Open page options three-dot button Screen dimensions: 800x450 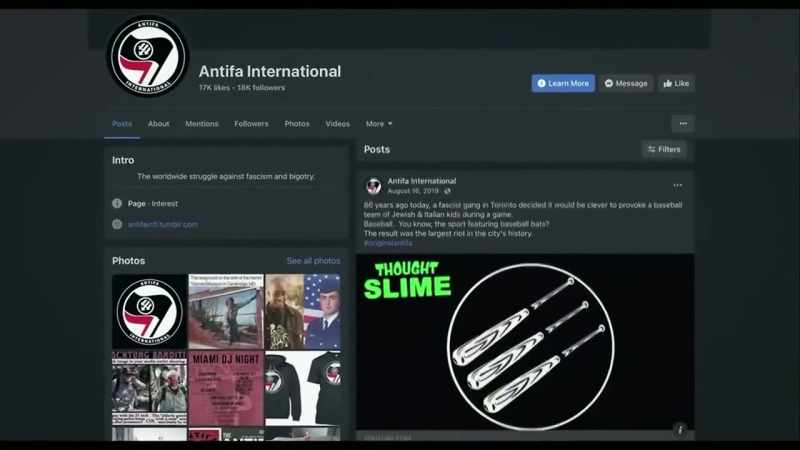[x=683, y=123]
